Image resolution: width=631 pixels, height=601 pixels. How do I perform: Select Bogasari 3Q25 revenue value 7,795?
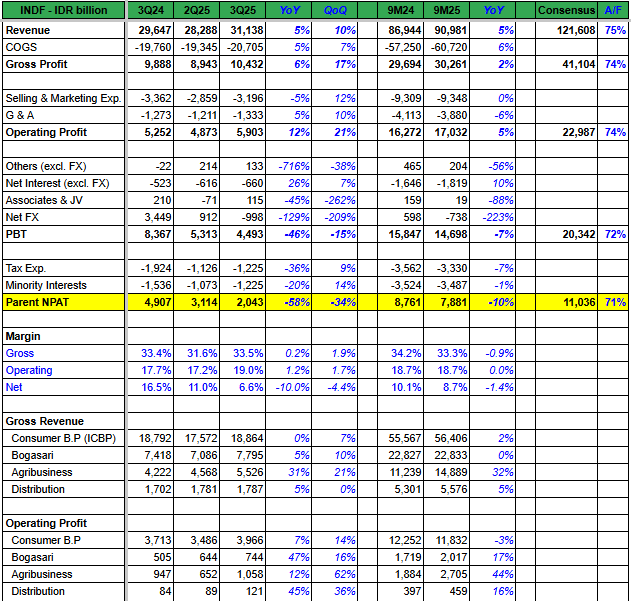[250, 455]
